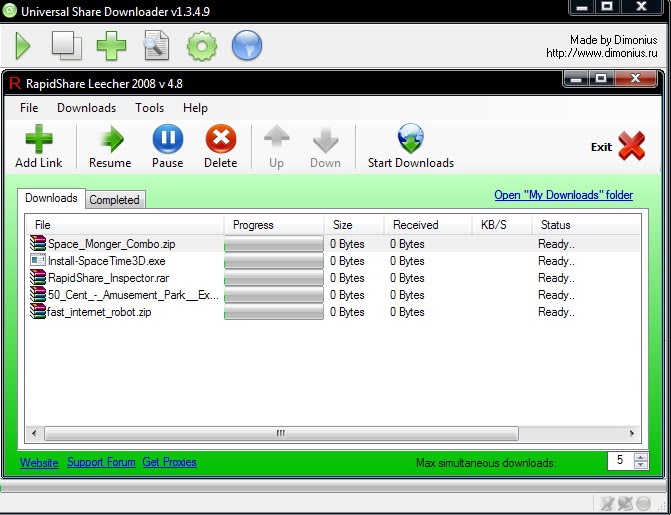Sort by the Received column header
Viewport: 671px width, 515px height.
428,225
